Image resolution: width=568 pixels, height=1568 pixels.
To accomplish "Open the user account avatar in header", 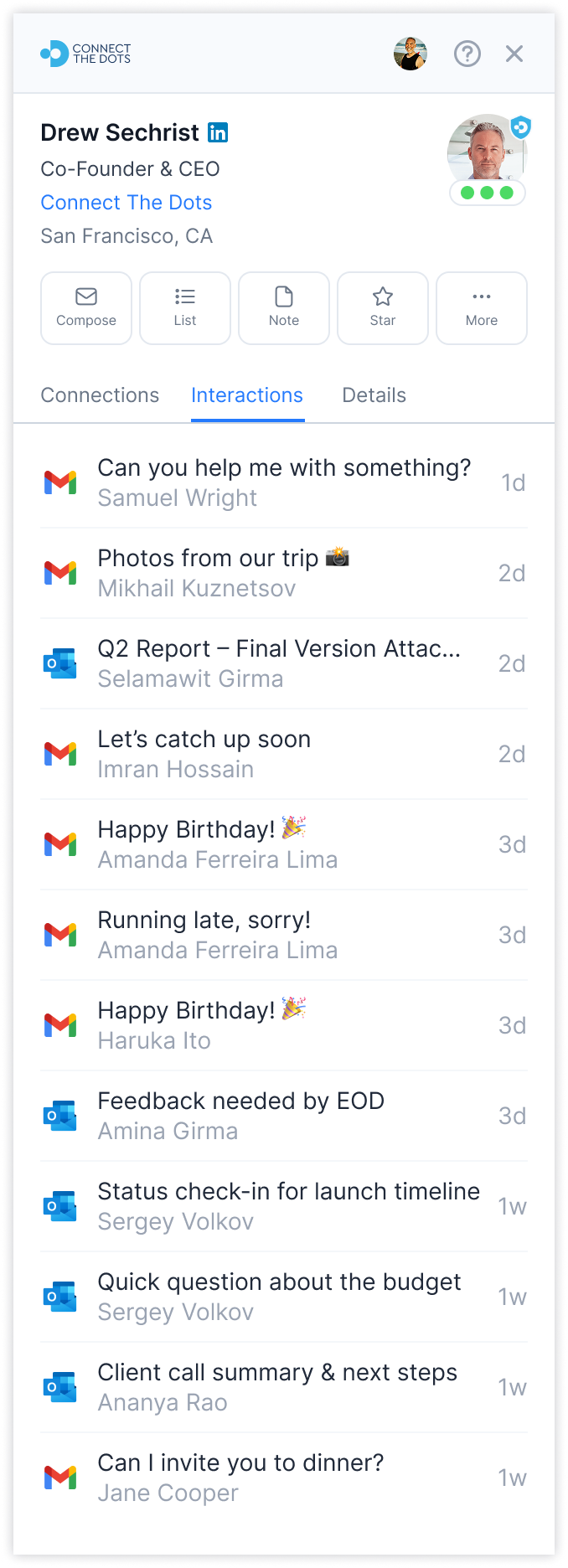I will (411, 54).
